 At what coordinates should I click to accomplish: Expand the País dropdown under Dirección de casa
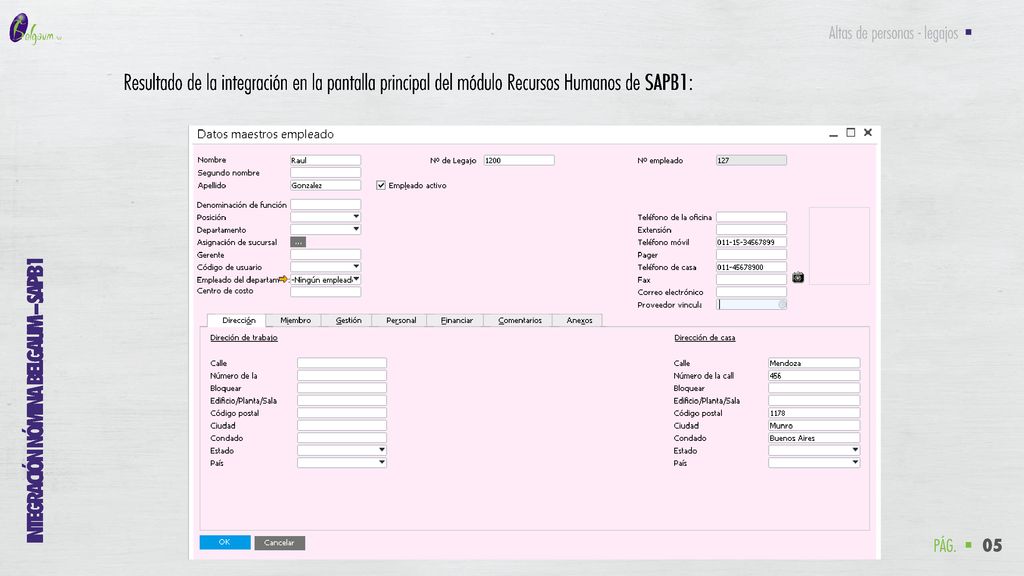coord(855,462)
